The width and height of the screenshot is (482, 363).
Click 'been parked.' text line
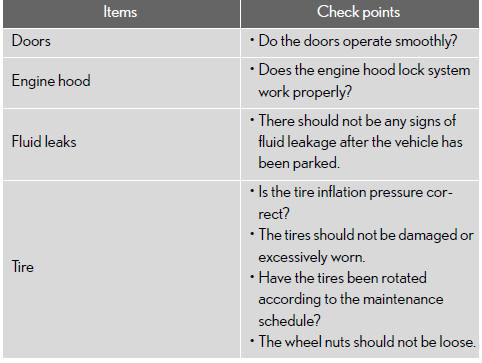[x=299, y=163]
